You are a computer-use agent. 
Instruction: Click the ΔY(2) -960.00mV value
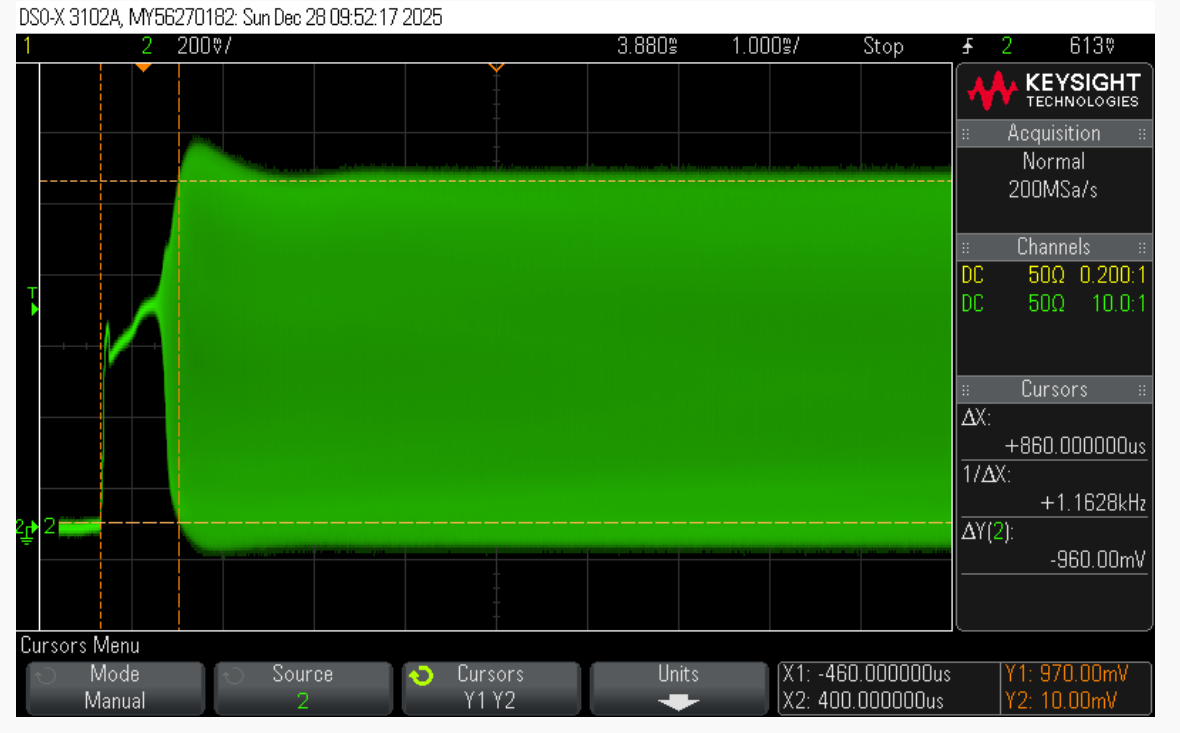click(1097, 560)
